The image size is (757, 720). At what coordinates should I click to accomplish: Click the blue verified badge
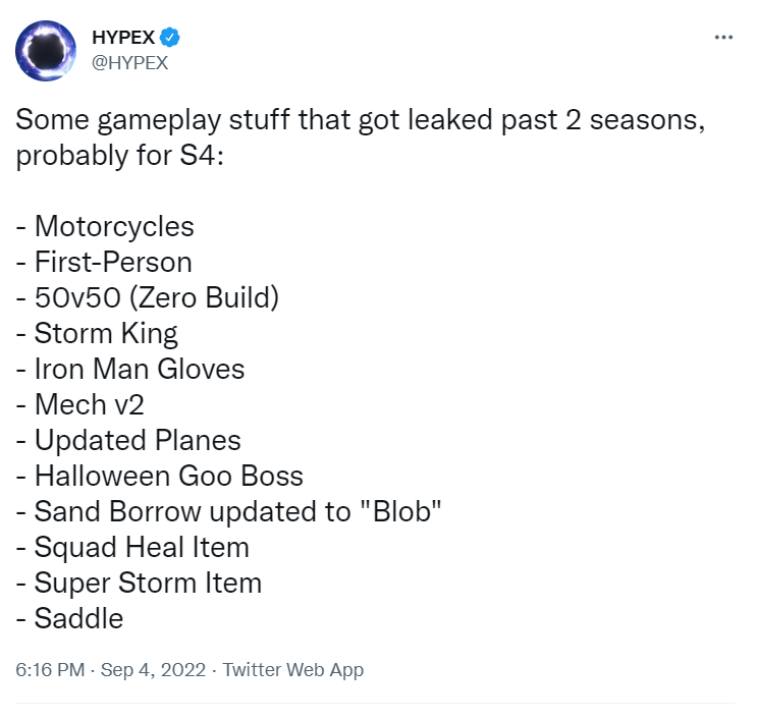[x=171, y=38]
